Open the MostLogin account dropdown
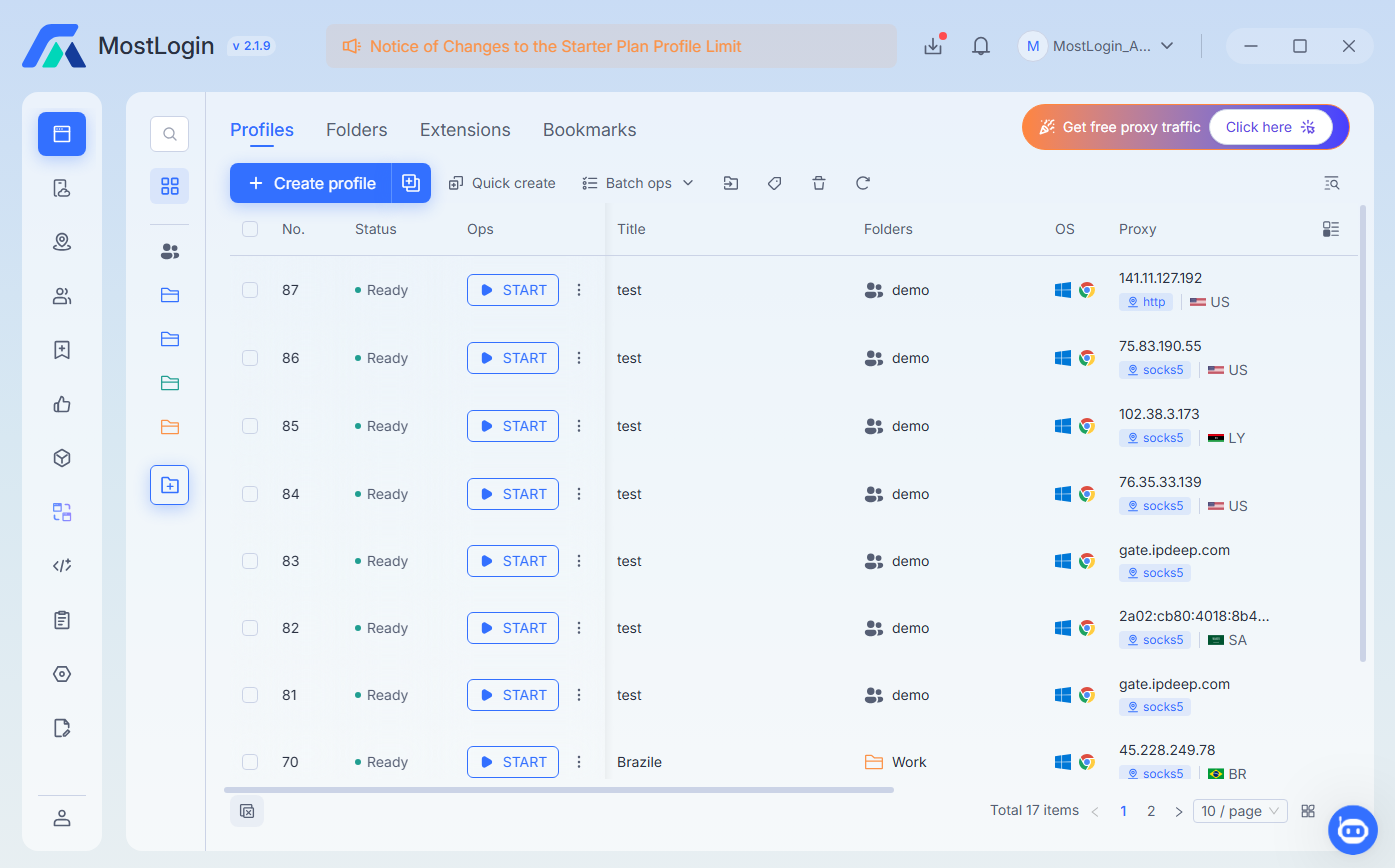 pos(1097,46)
